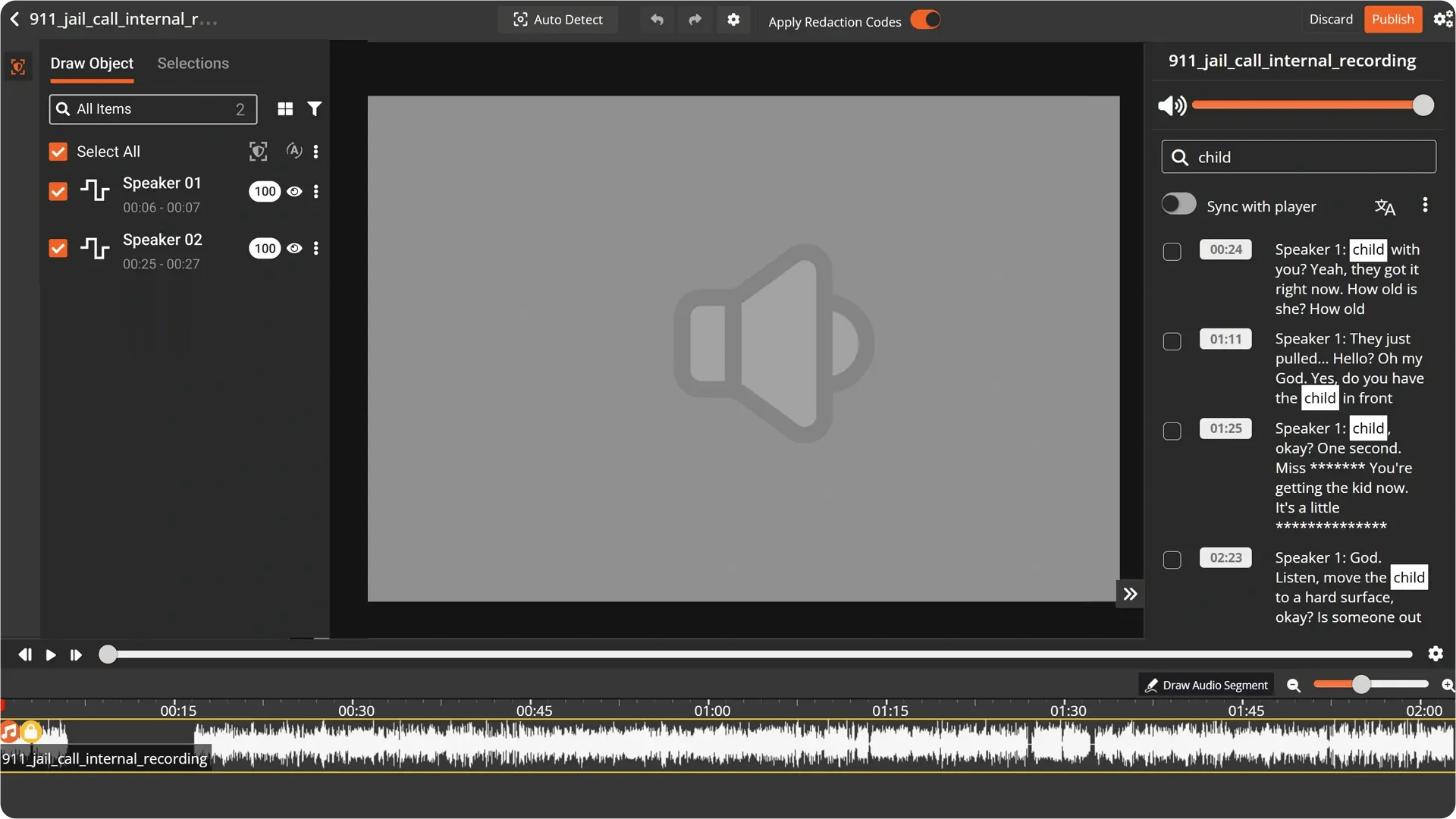Click the All Items search field
Screen dimensions: 1456x819
click(x=153, y=109)
